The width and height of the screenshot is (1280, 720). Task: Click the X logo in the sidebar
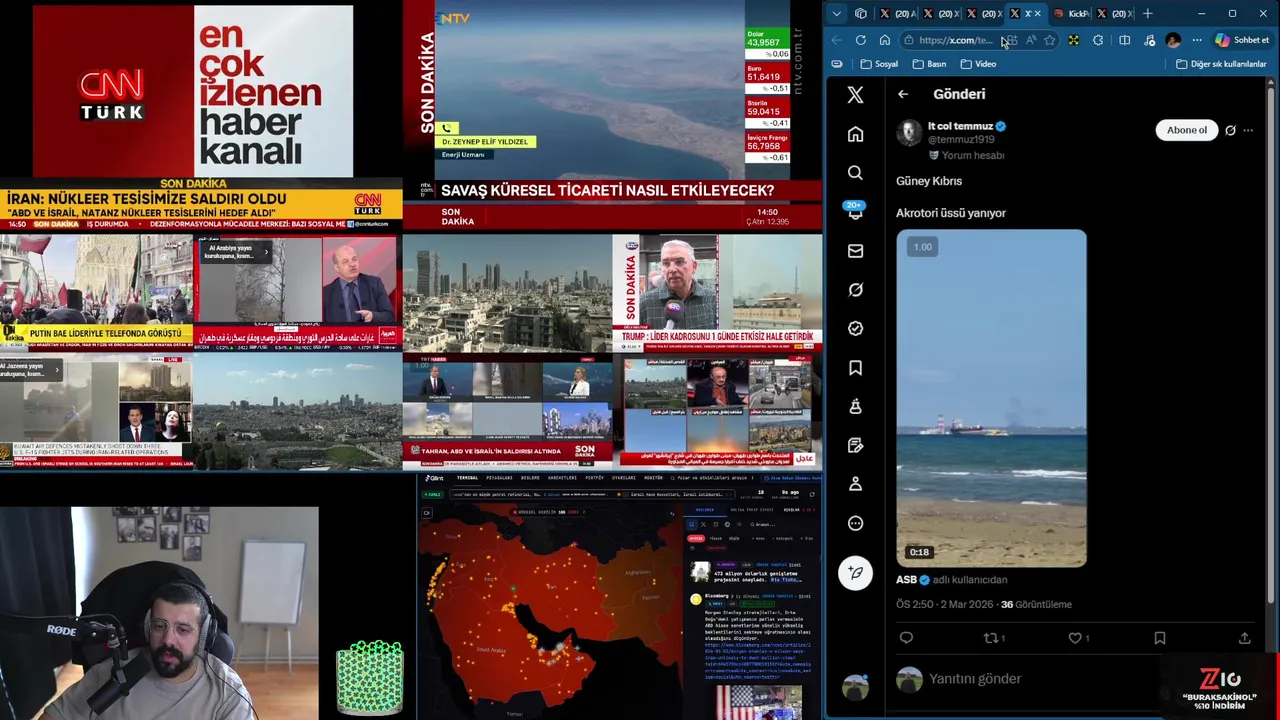(855, 95)
